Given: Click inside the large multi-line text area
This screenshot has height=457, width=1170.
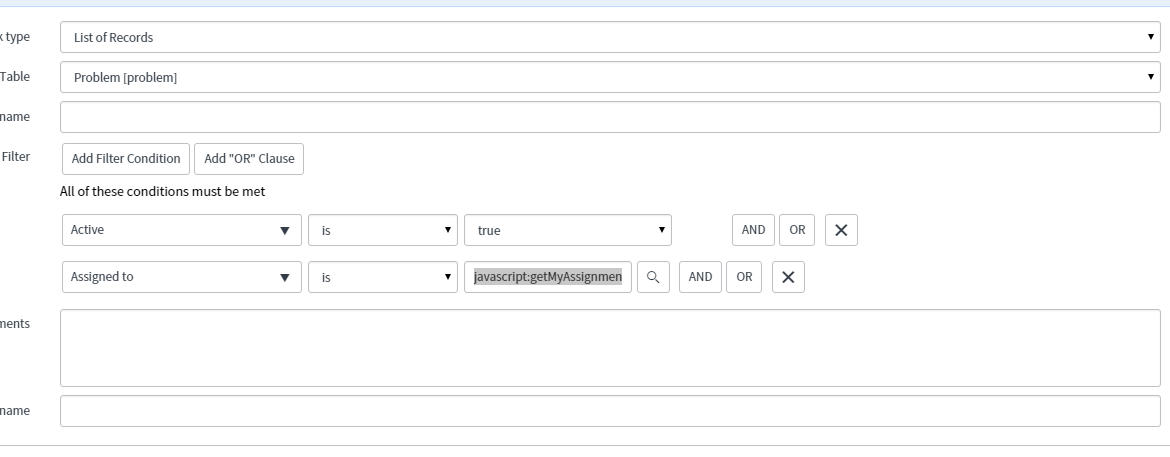Looking at the screenshot, I should [610, 348].
